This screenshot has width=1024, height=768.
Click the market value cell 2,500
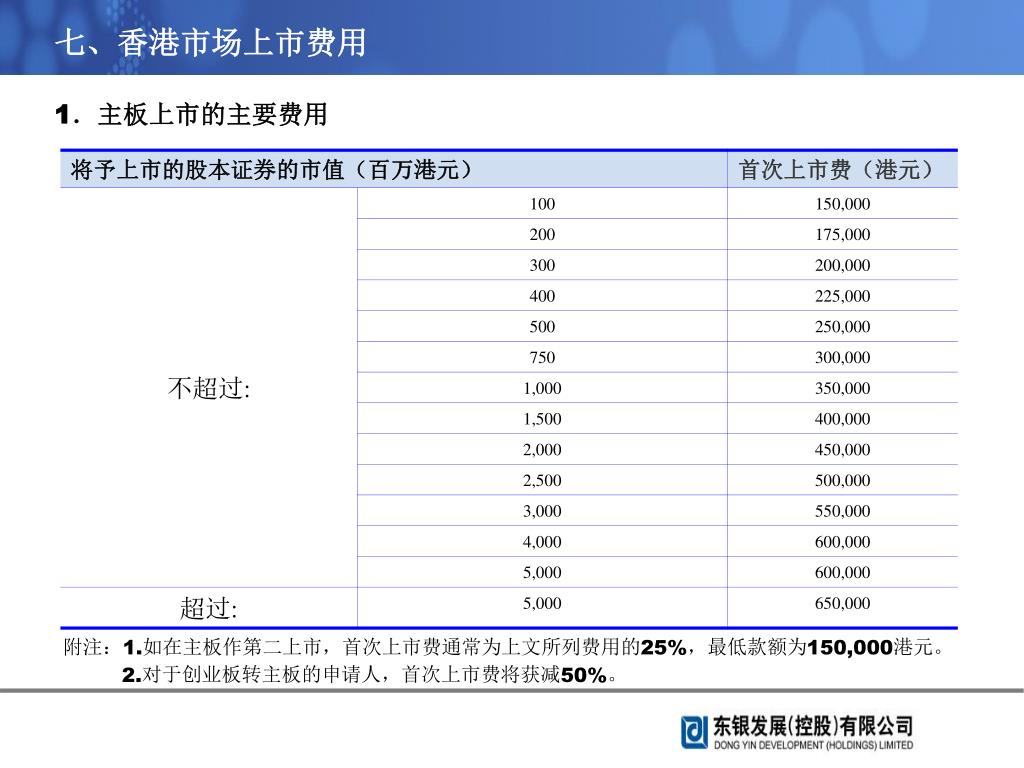[542, 480]
